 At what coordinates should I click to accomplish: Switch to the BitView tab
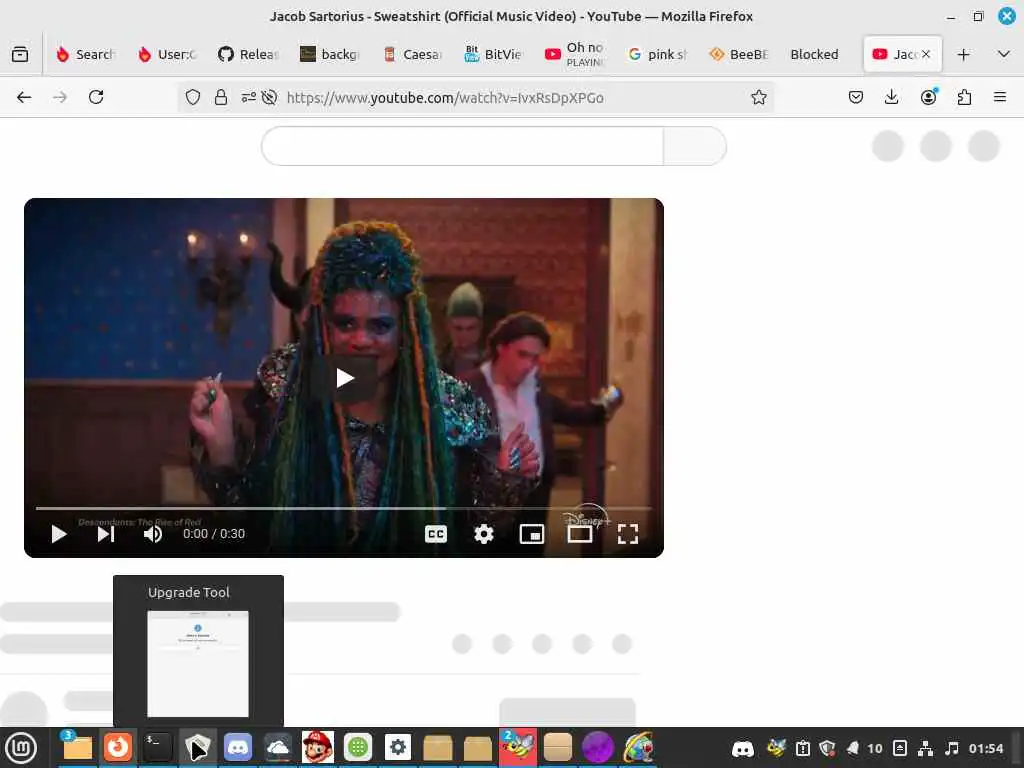coord(494,54)
